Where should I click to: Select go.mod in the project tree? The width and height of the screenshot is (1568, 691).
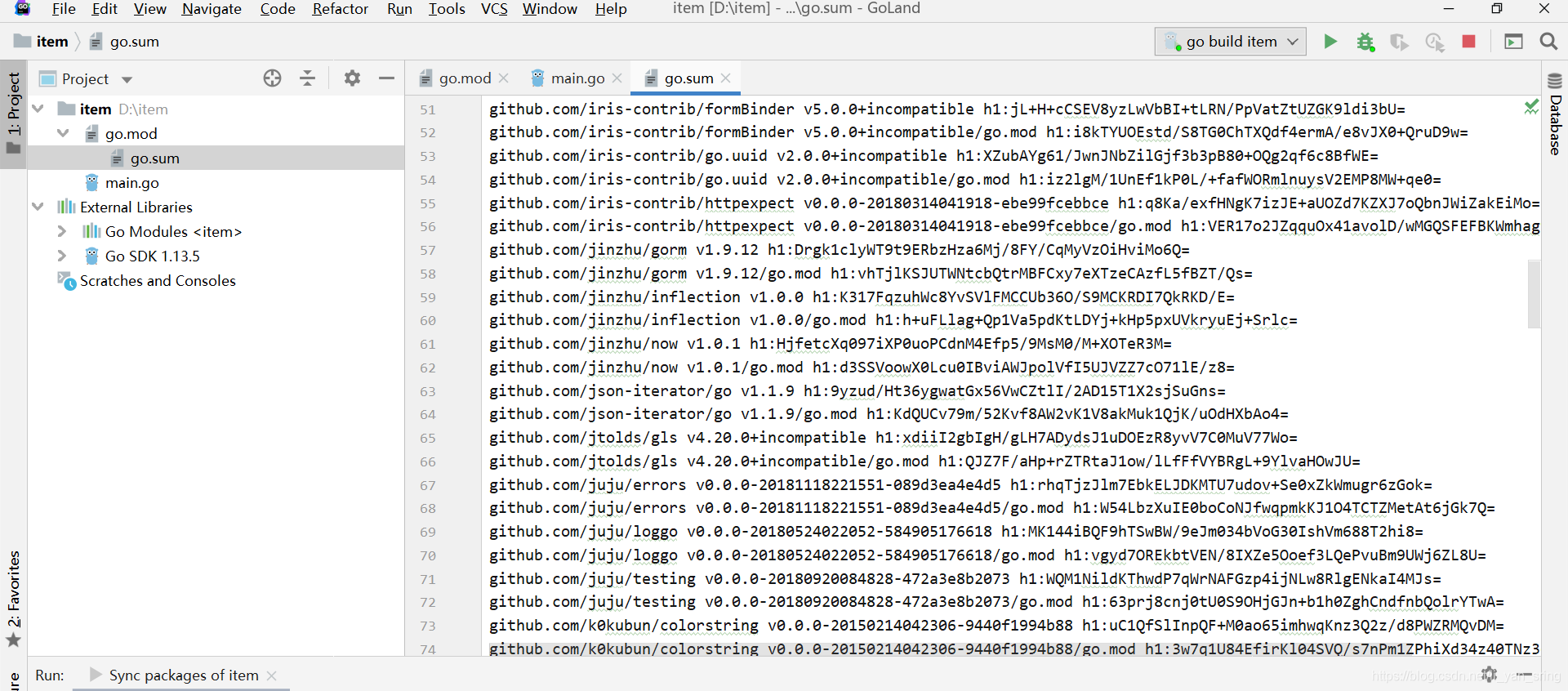tap(131, 134)
